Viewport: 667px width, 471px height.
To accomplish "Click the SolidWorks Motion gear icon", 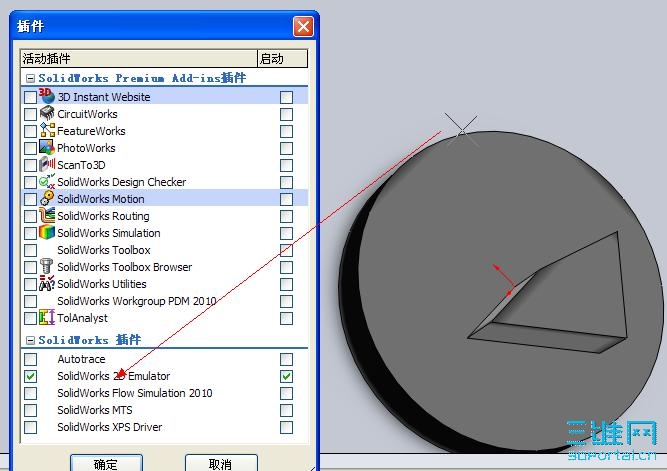I will [47, 199].
